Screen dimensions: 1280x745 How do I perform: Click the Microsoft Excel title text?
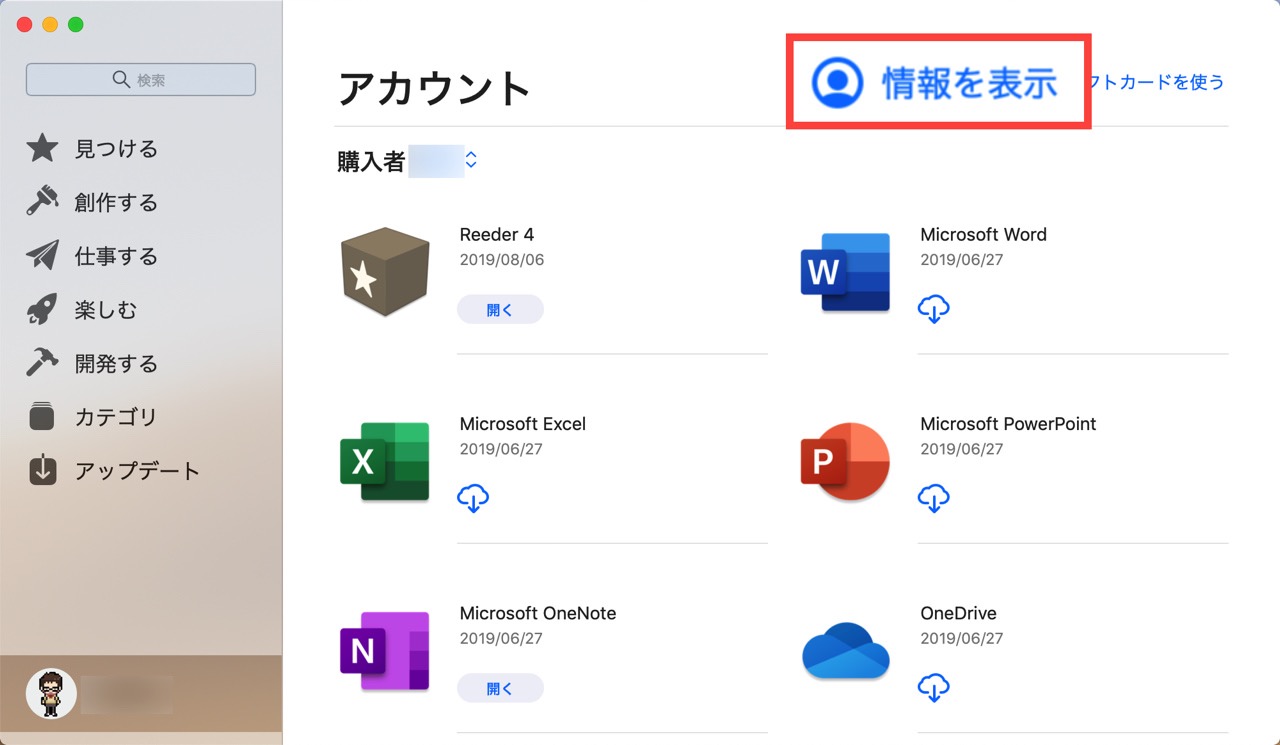(x=523, y=424)
